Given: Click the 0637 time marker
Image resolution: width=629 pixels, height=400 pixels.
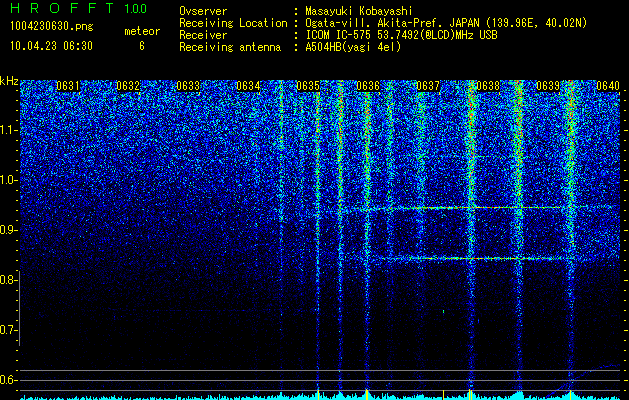Looking at the screenshot, I should pyautogui.click(x=428, y=86).
